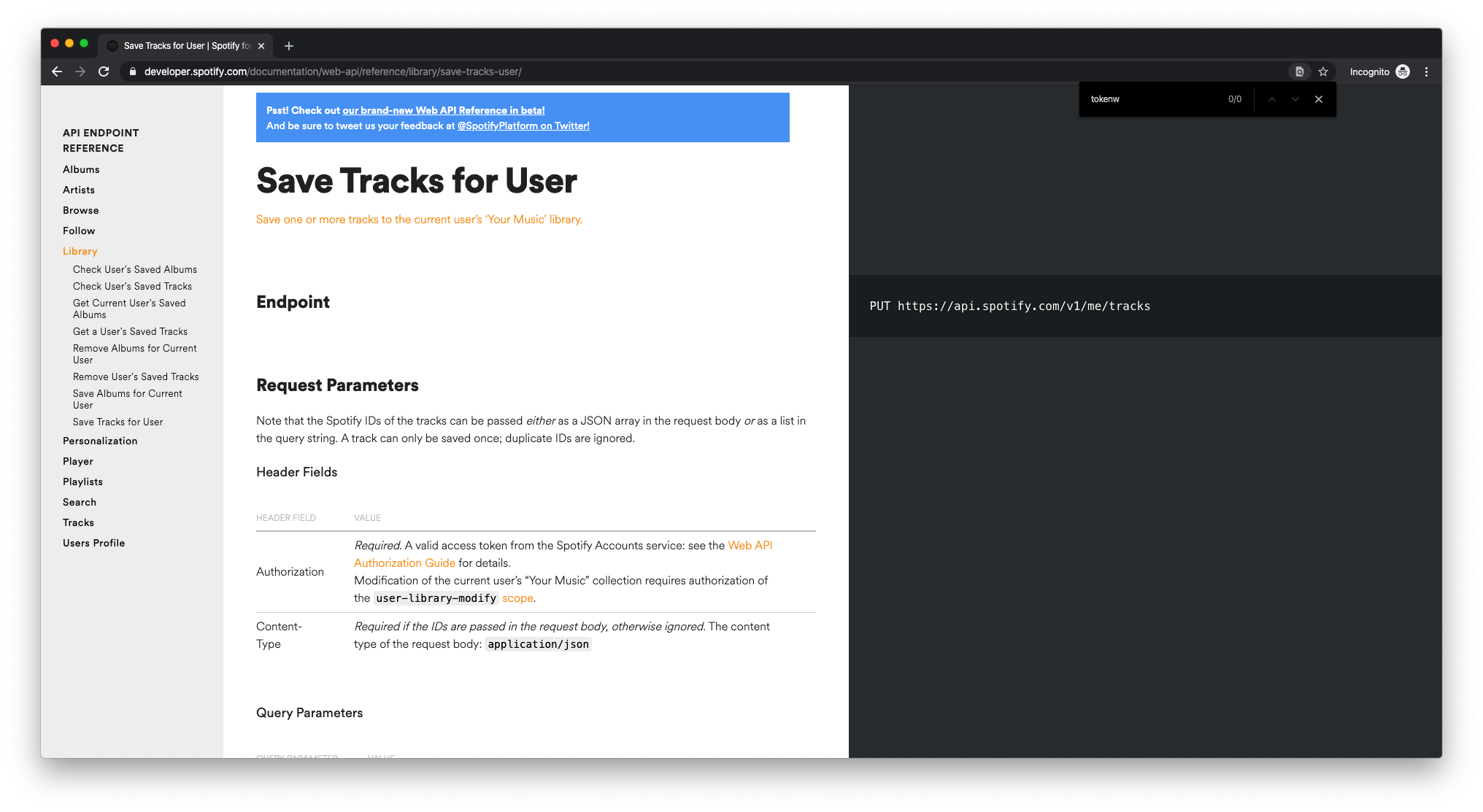Click the address bar URL
This screenshot has height=812, width=1483.
[333, 71]
